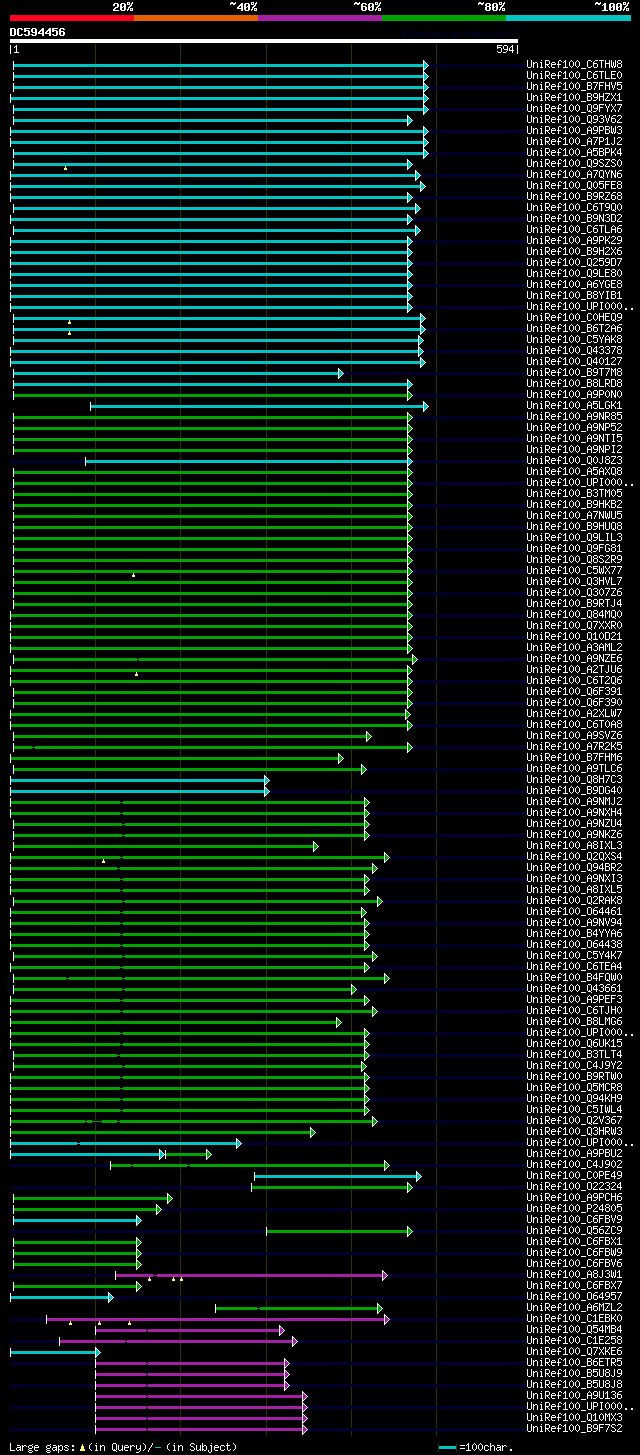Open hit UniRef100_C6THW8

[x=574, y=64]
